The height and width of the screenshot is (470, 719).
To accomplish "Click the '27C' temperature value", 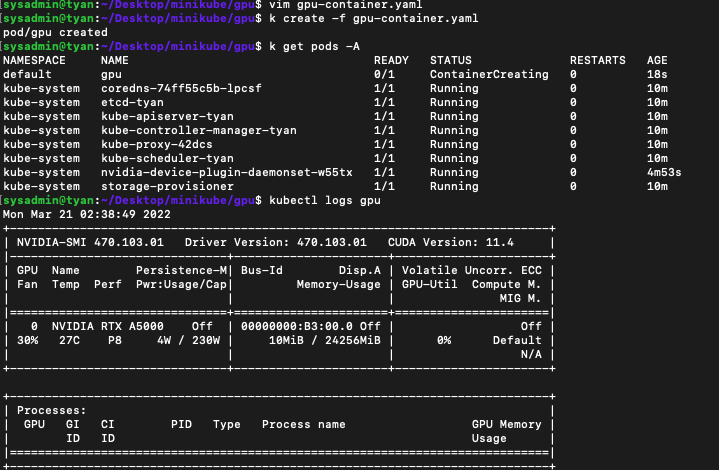I will click(69, 340).
